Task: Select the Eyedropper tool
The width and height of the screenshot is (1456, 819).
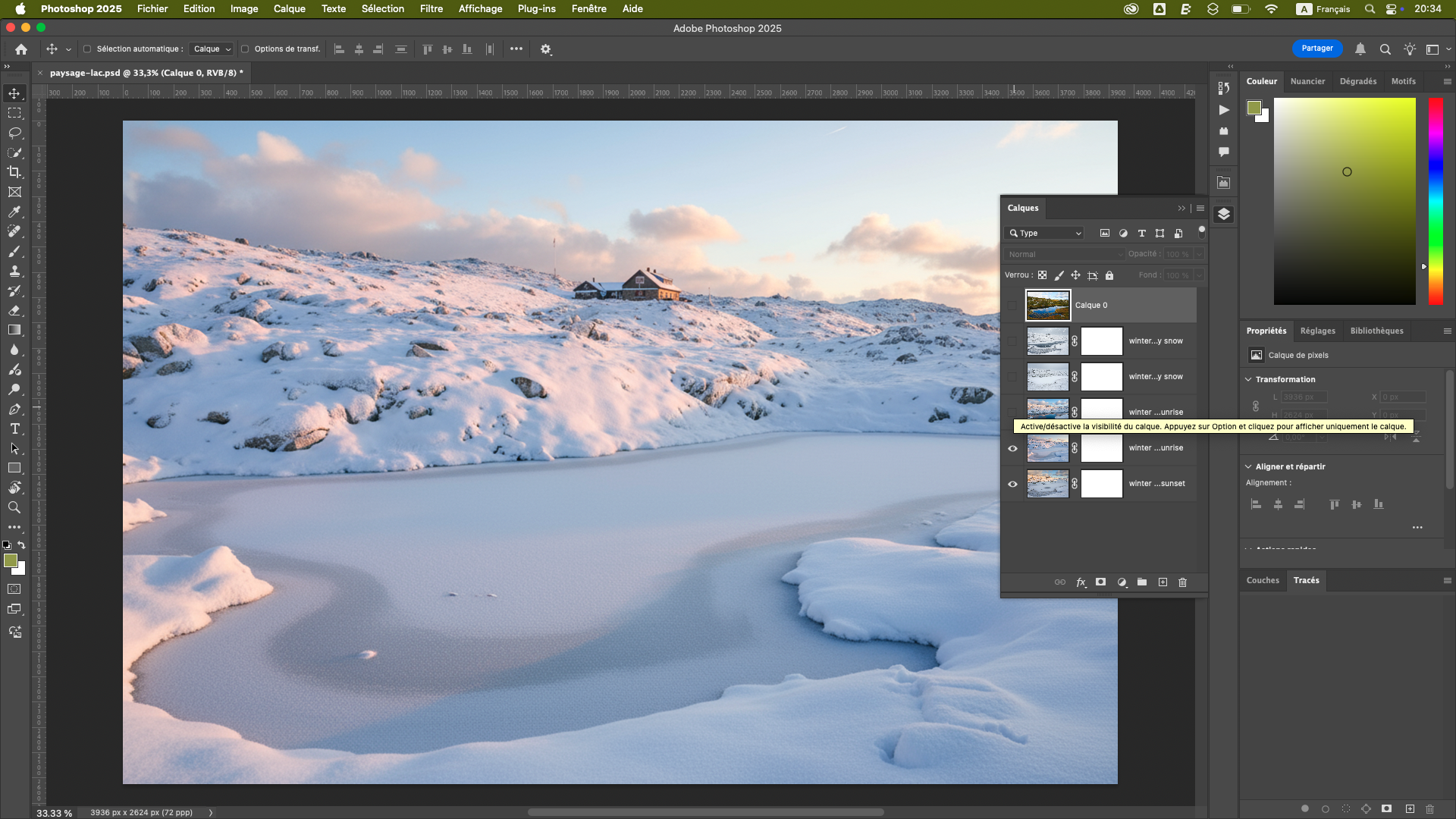Action: [14, 212]
